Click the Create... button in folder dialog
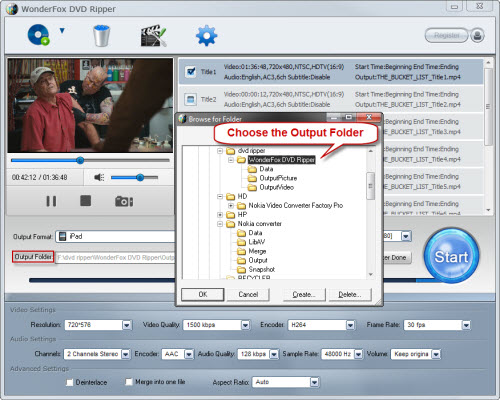 tap(304, 294)
